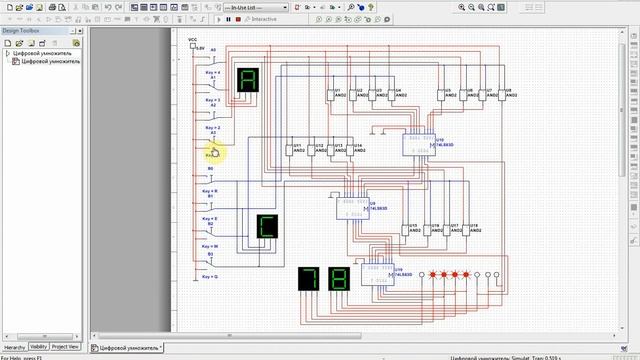
Task: Click the Interactive analysis button
Action: pyautogui.click(x=261, y=19)
